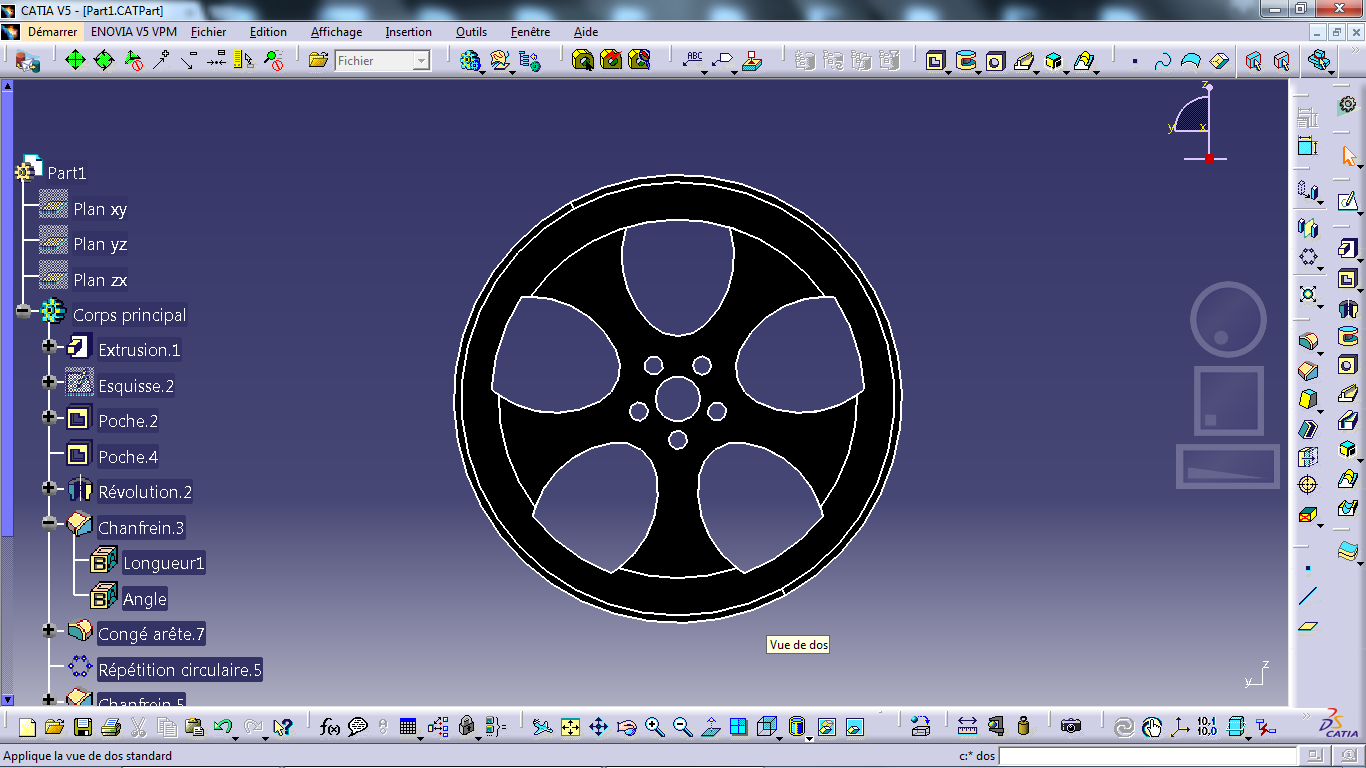The height and width of the screenshot is (768, 1366).
Task: Toggle the Swap visible space icon
Action: click(x=854, y=727)
